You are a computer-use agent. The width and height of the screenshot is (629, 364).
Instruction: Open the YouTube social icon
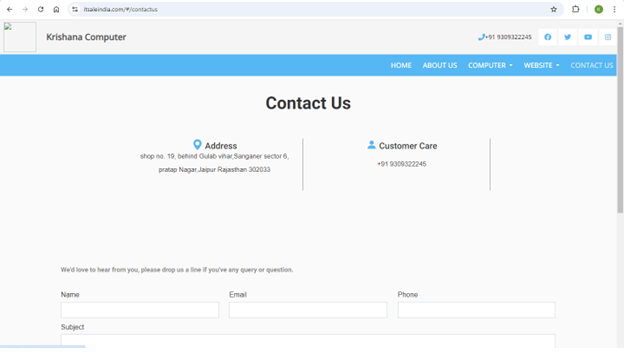point(588,37)
